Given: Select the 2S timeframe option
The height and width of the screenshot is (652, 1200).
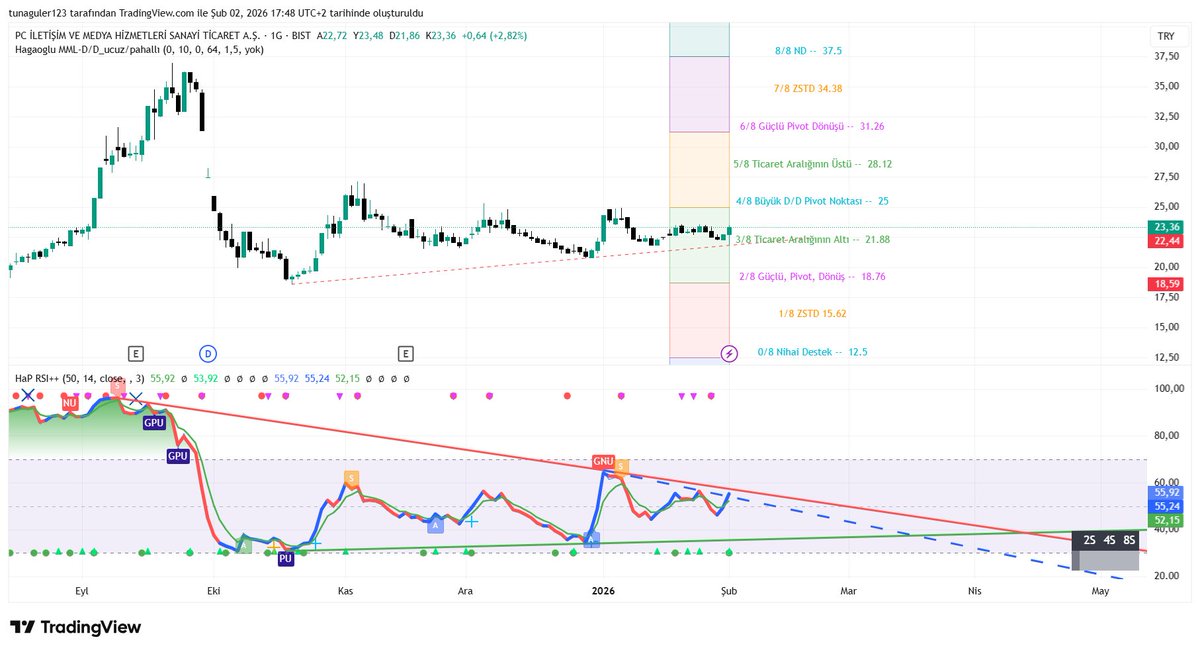Looking at the screenshot, I should pyautogui.click(x=1088, y=540).
